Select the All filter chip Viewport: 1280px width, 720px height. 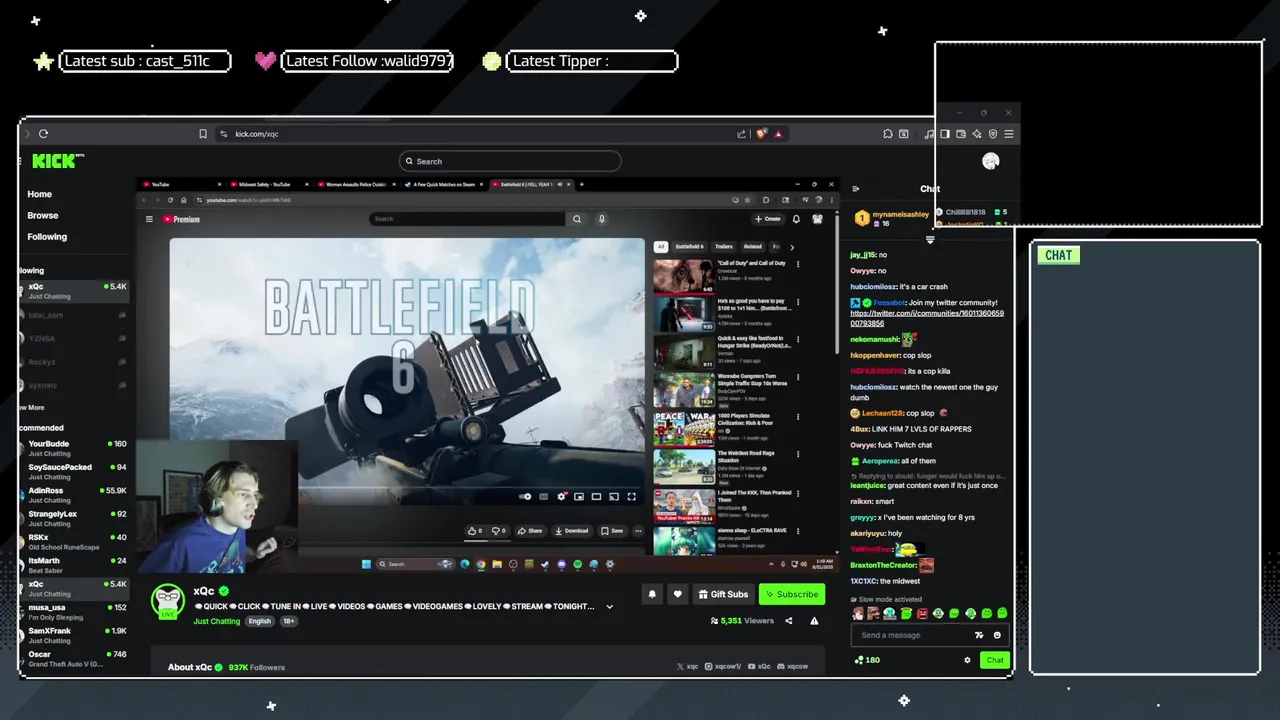[x=660, y=247]
